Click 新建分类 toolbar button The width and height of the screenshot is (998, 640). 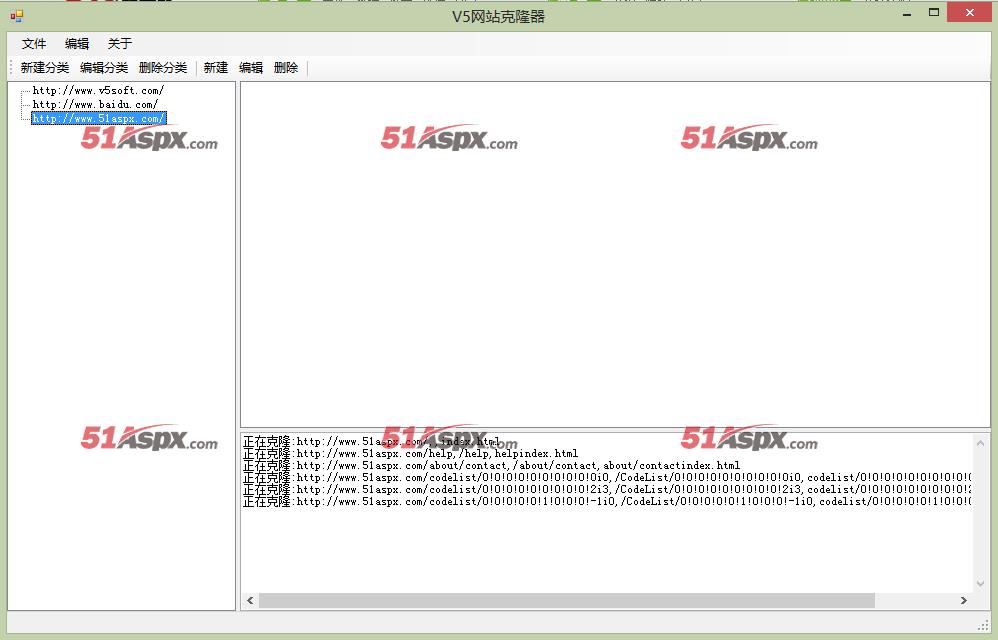pyautogui.click(x=45, y=67)
